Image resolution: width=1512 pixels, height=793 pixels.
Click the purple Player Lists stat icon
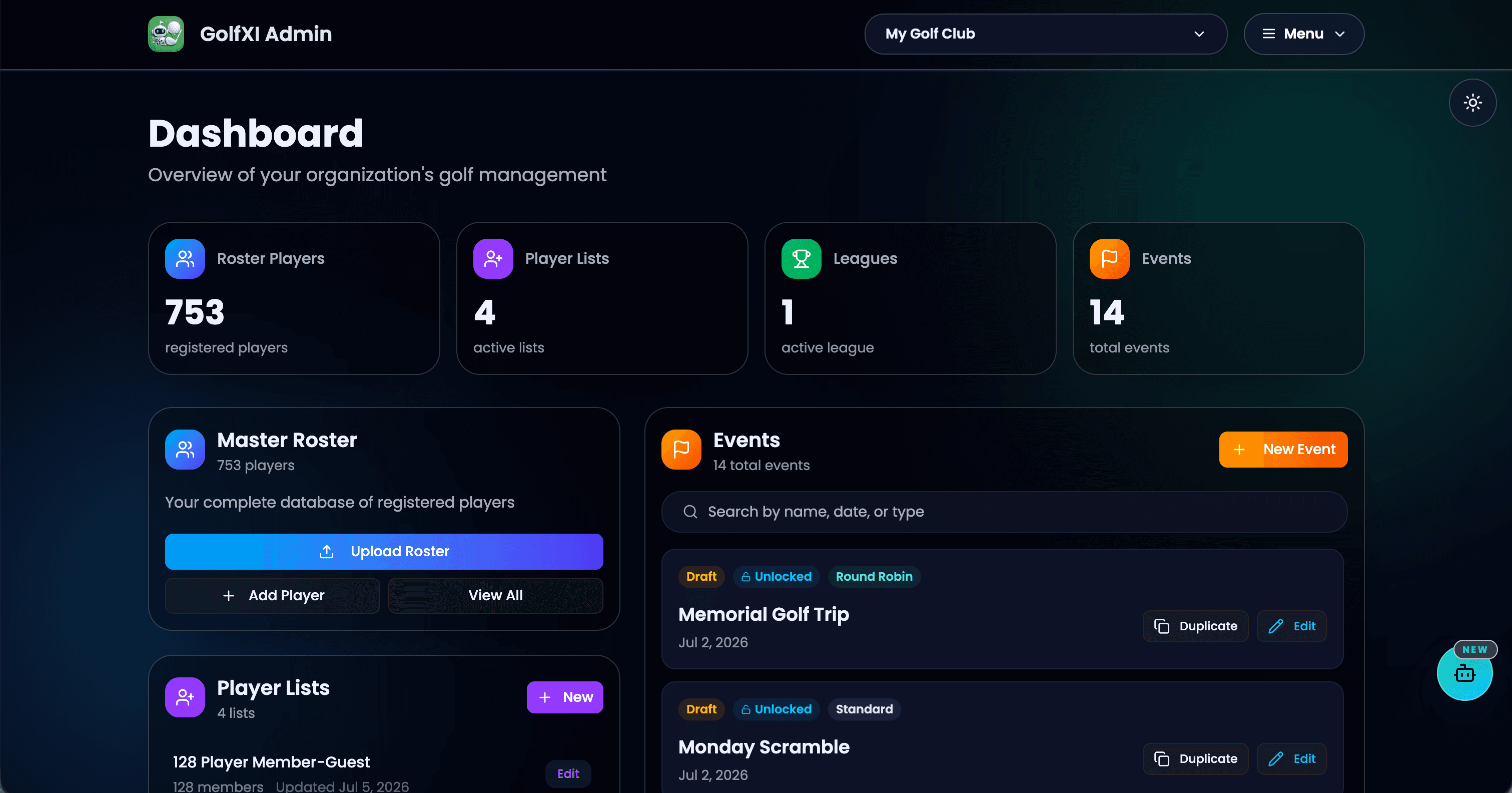pyautogui.click(x=493, y=258)
